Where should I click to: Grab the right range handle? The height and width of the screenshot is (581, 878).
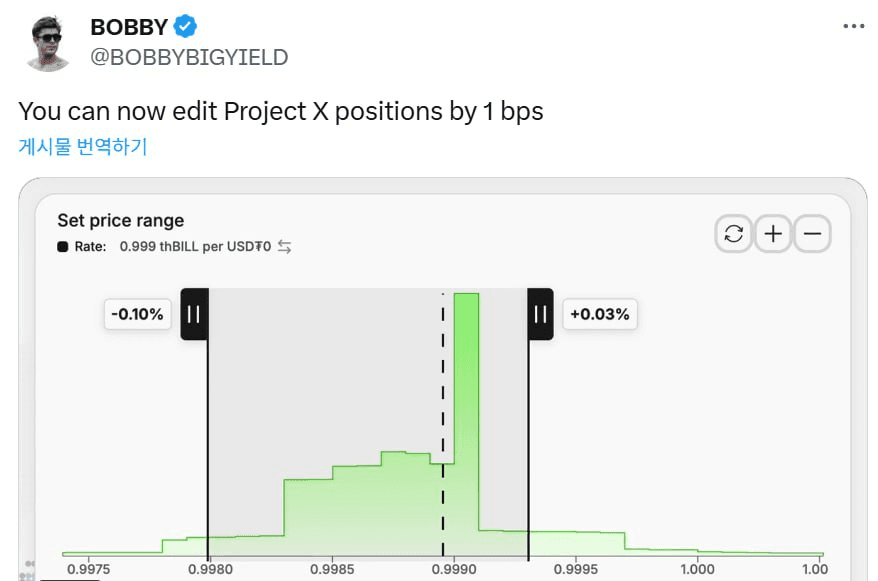(x=540, y=314)
